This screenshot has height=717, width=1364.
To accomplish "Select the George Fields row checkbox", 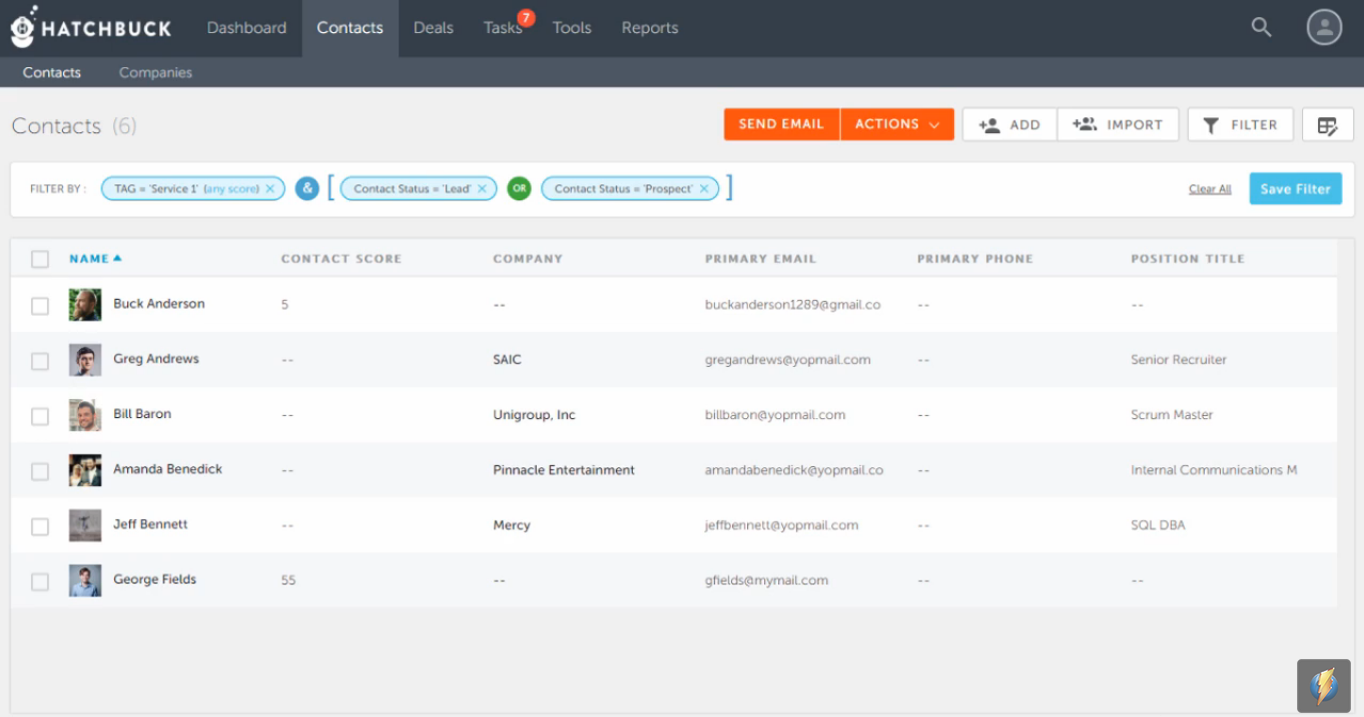I will click(40, 581).
